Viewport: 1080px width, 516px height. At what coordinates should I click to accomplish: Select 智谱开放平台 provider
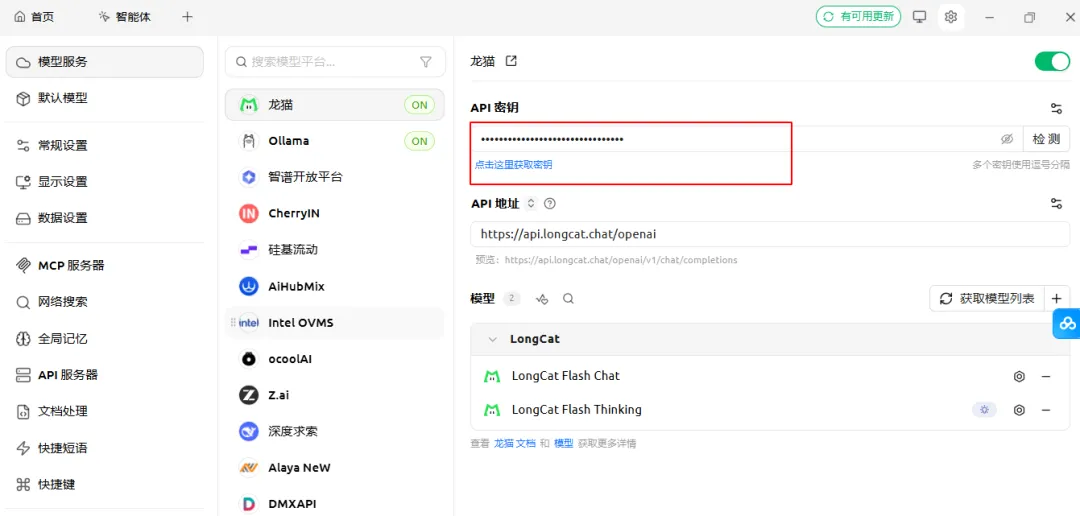click(335, 177)
